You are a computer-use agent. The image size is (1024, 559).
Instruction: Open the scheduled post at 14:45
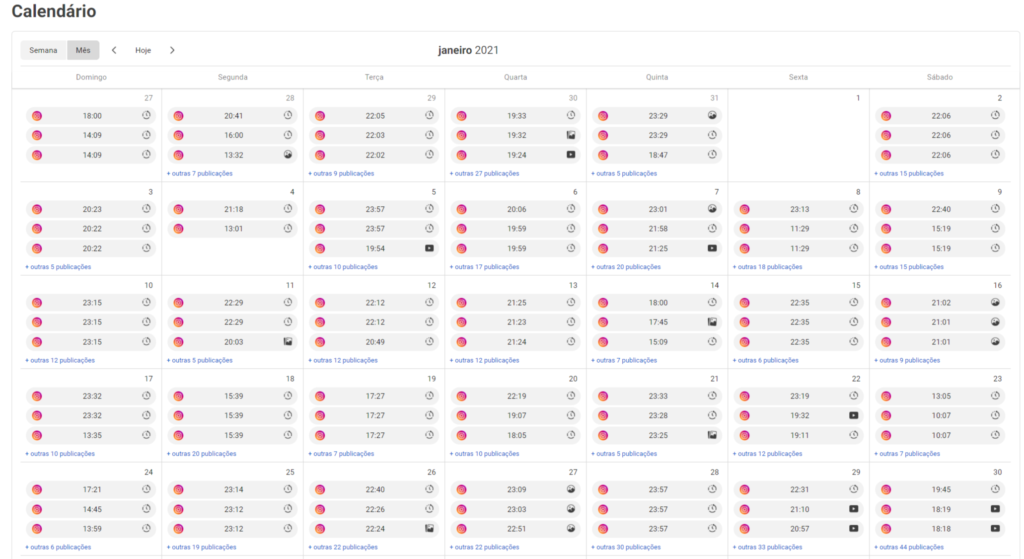(x=91, y=509)
